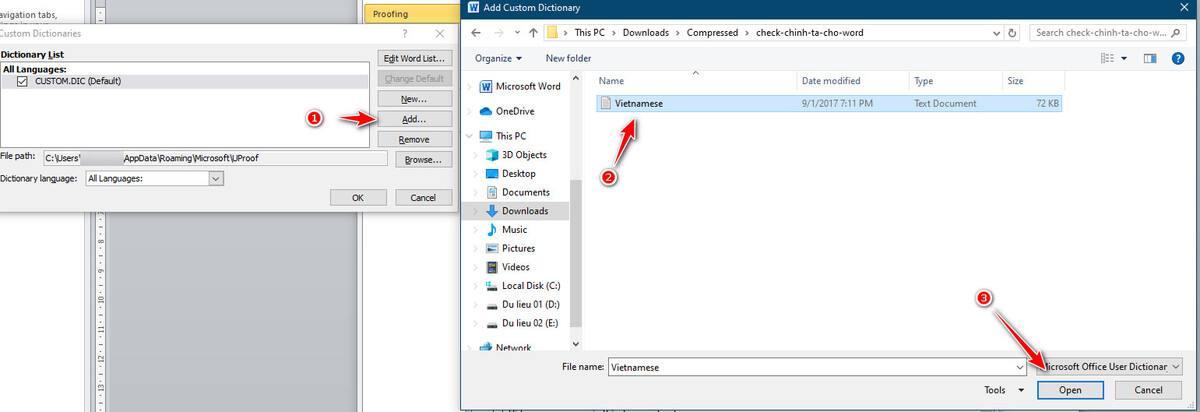
Task: Click Remove in Custom Dictionaries dialog
Action: [414, 139]
